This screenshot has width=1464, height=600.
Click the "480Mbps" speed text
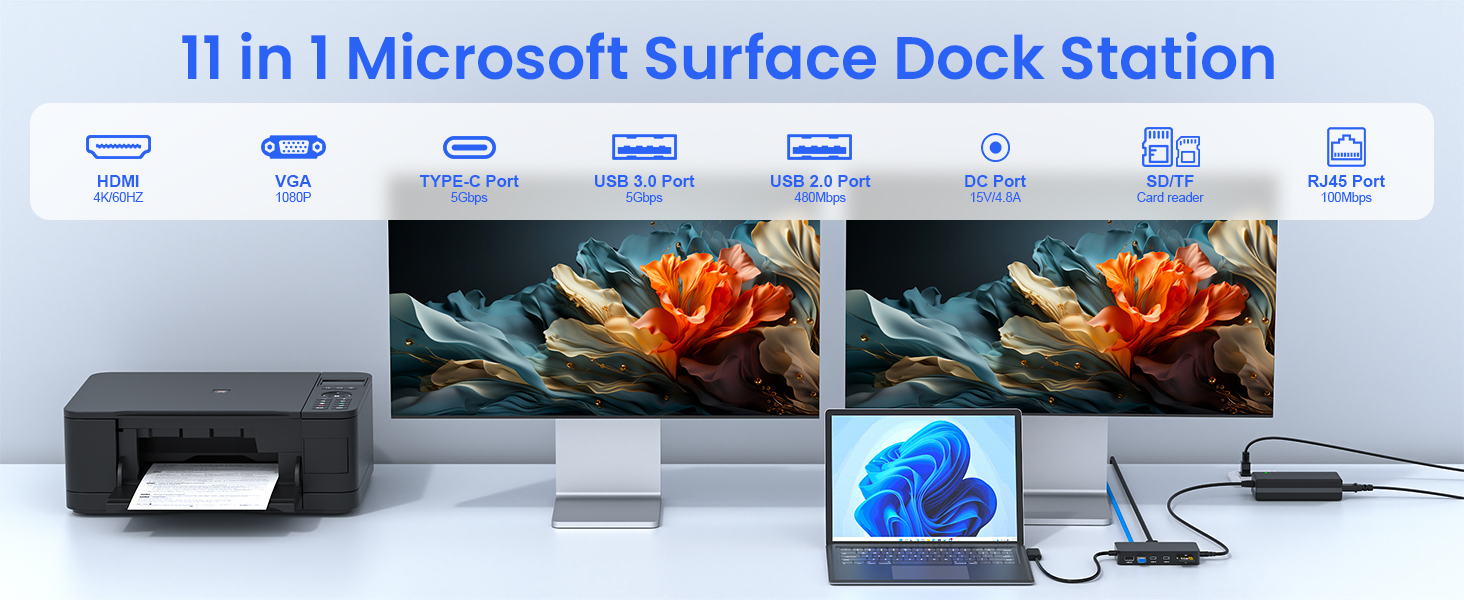tap(820, 198)
